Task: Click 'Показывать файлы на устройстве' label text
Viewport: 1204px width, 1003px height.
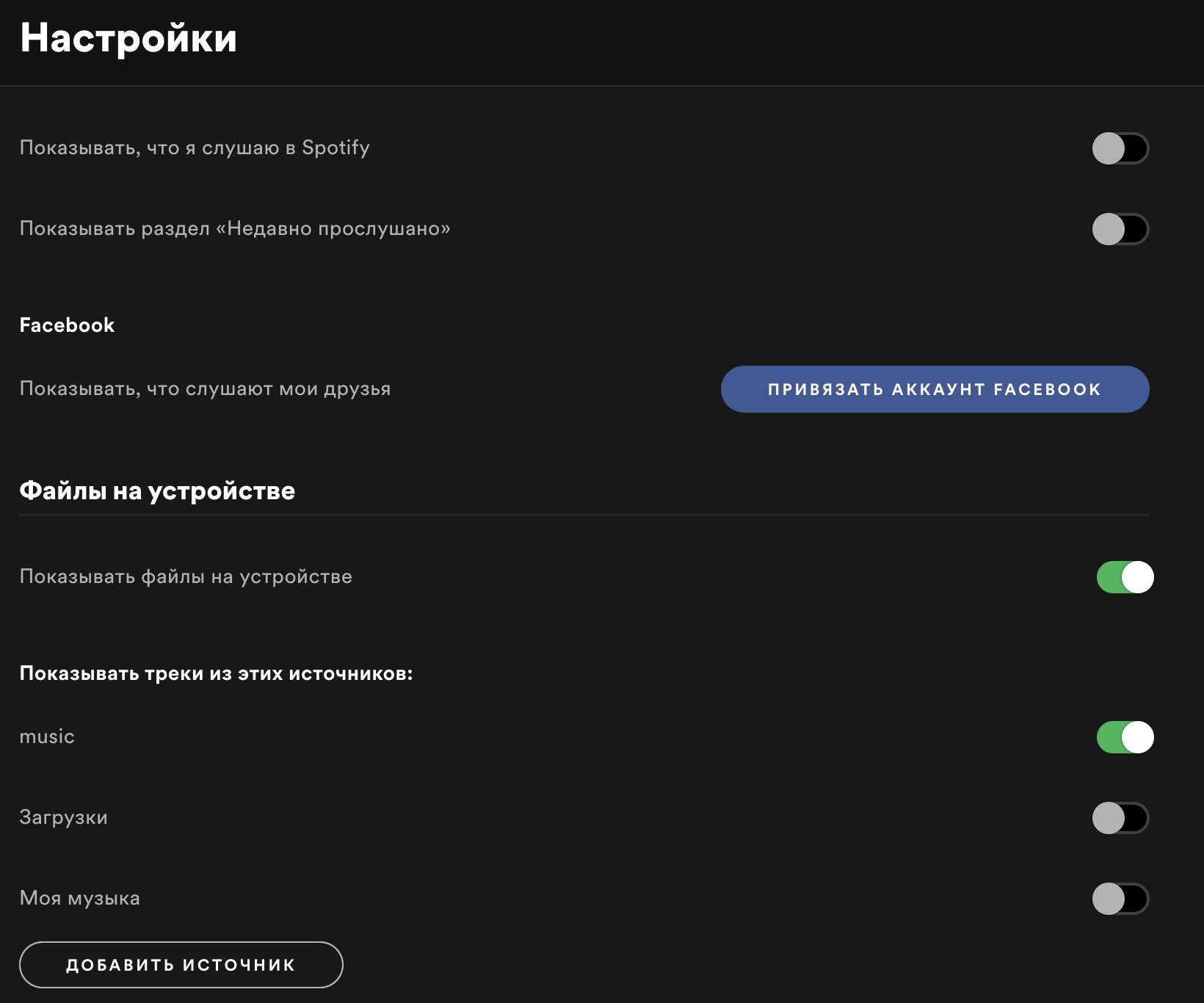Action: (x=186, y=576)
